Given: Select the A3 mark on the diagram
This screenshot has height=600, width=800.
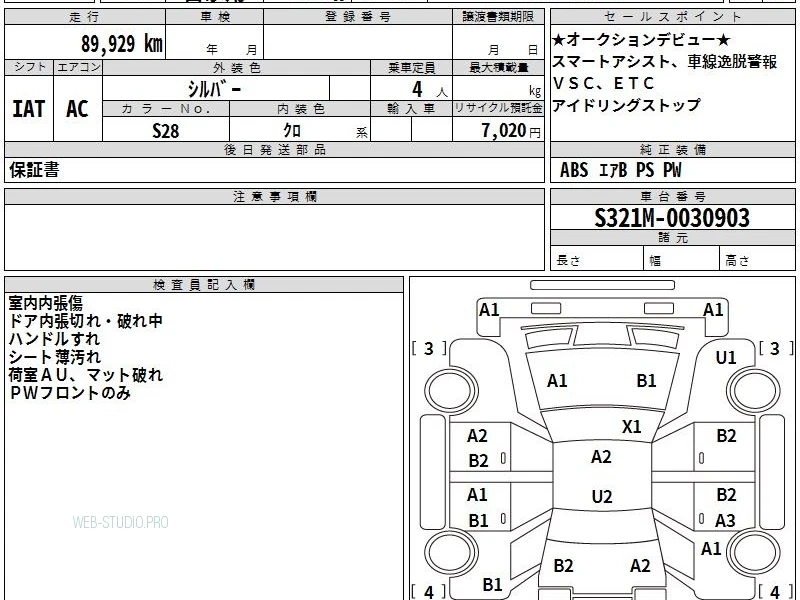Looking at the screenshot, I should click(x=725, y=520).
